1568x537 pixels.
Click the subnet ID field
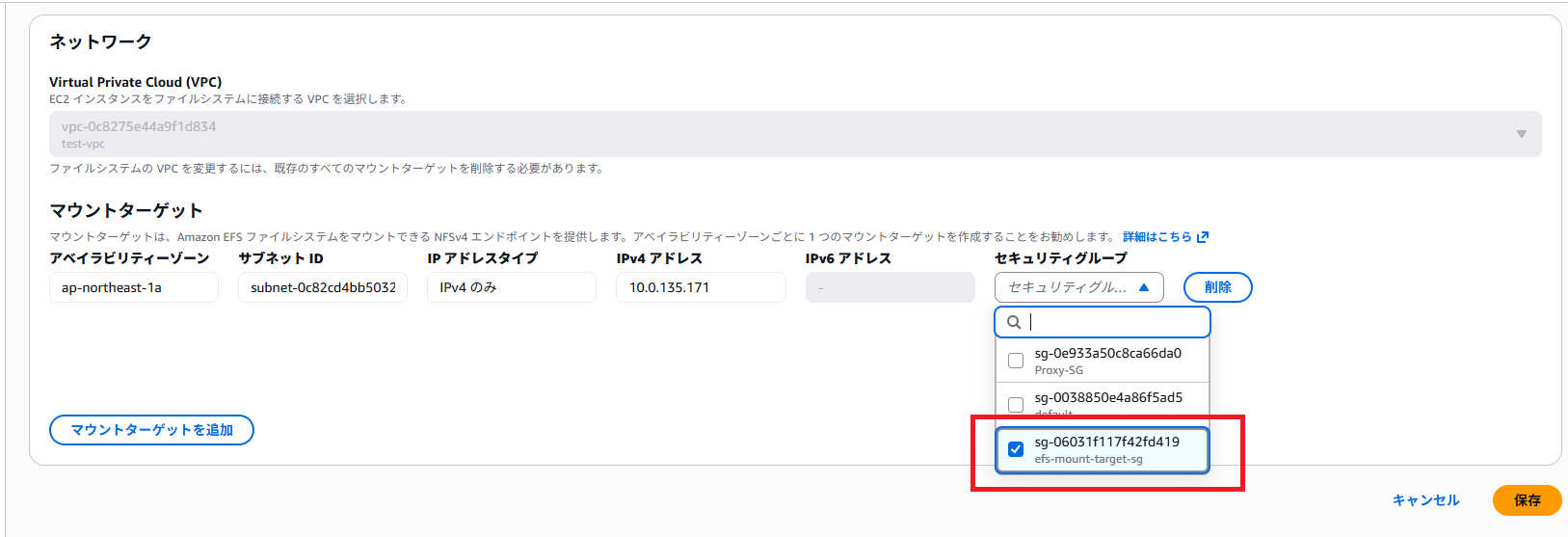coord(323,287)
